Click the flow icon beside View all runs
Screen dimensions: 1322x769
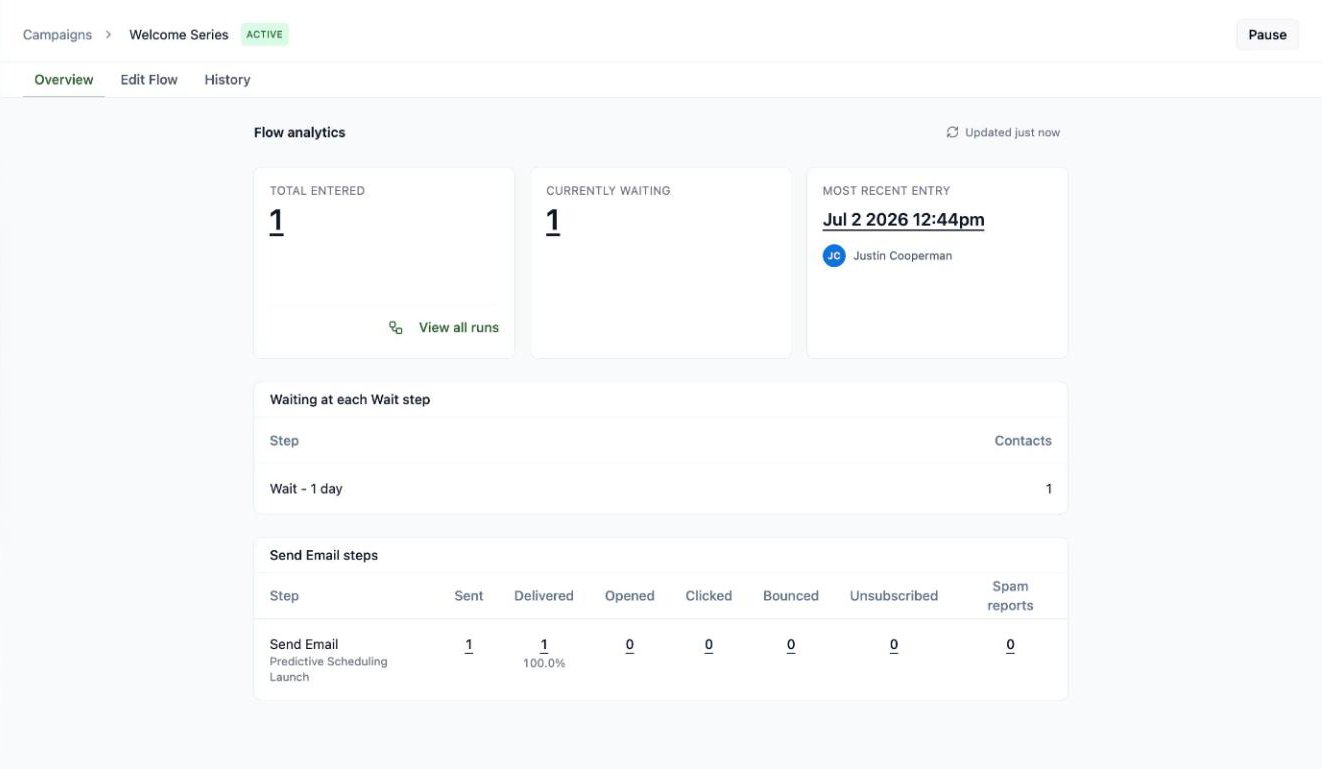pyautogui.click(x=396, y=327)
